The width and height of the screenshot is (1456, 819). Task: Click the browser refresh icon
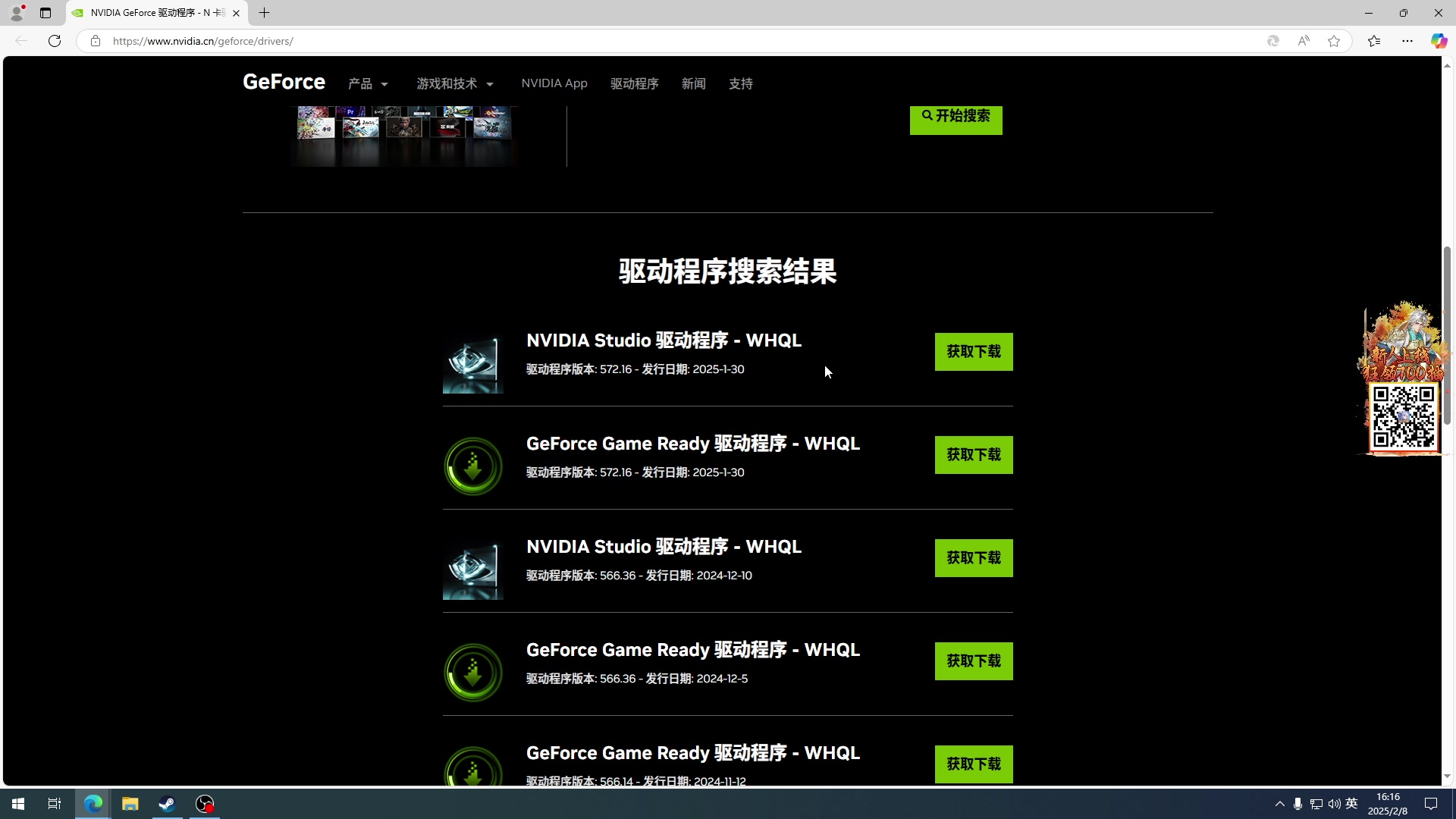pyautogui.click(x=55, y=41)
